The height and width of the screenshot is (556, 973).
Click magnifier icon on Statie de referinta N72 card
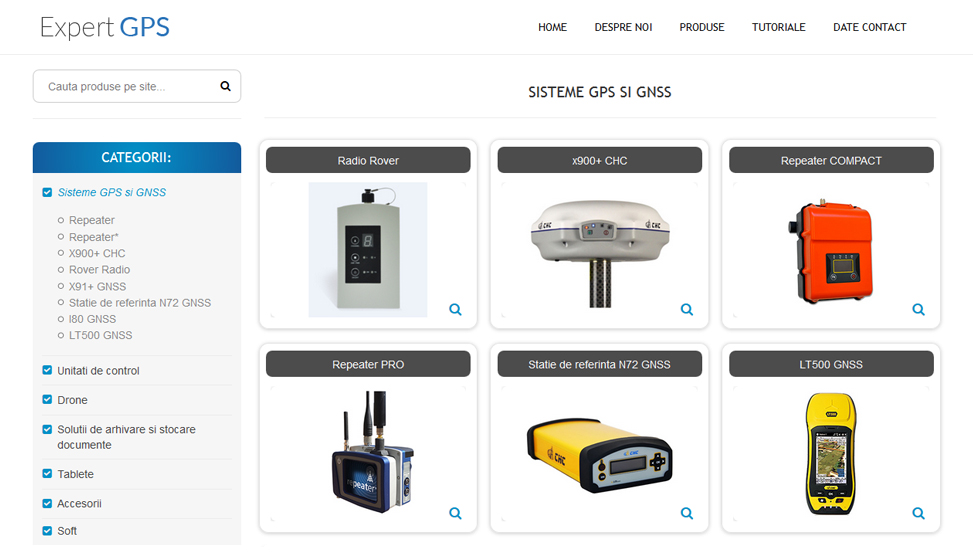[x=686, y=513]
